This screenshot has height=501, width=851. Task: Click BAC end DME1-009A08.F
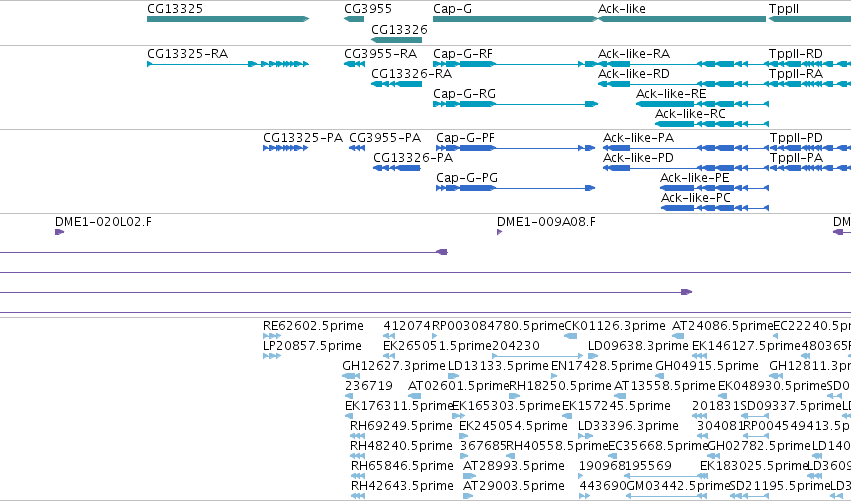499,232
